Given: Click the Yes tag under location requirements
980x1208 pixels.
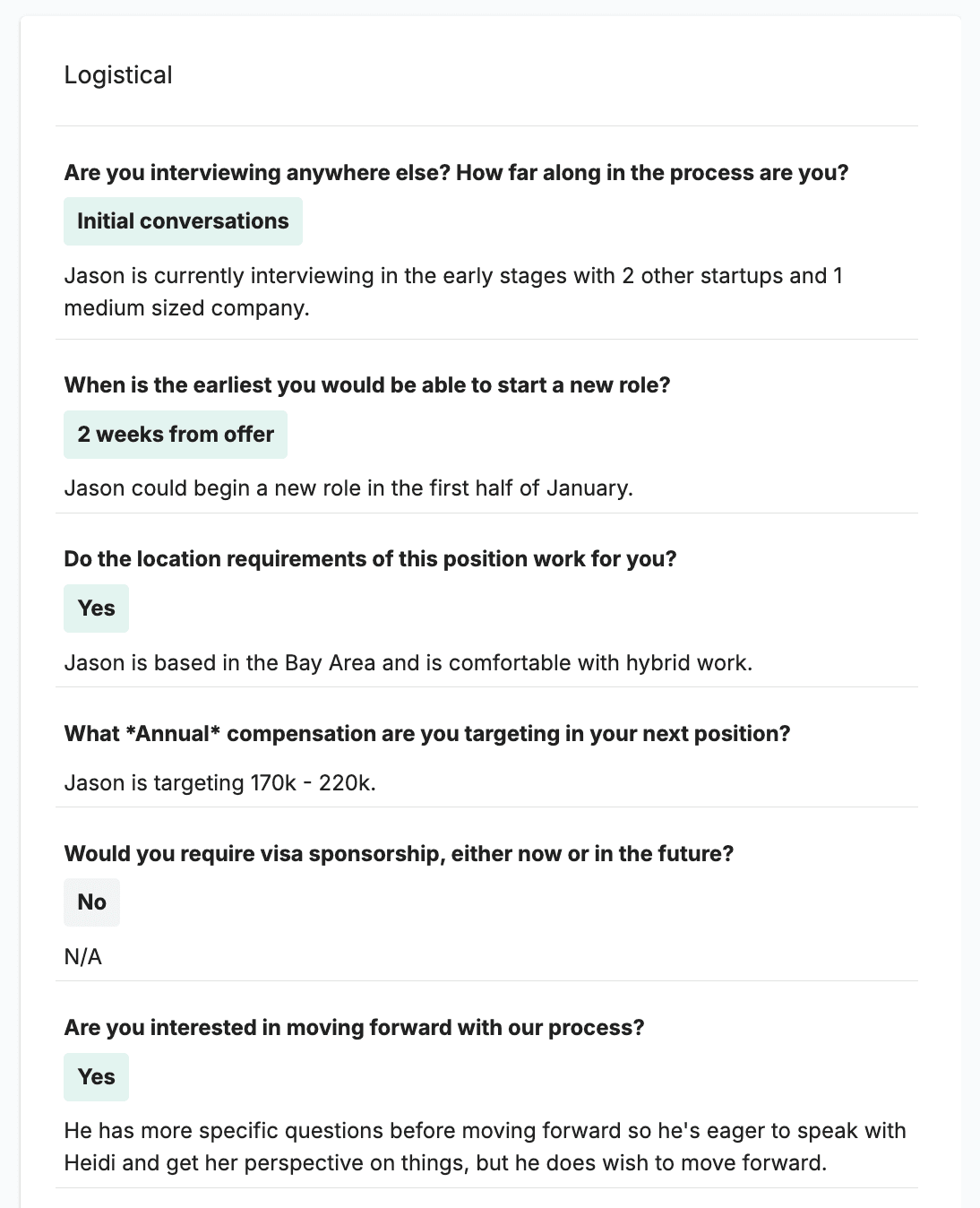Looking at the screenshot, I should point(96,608).
